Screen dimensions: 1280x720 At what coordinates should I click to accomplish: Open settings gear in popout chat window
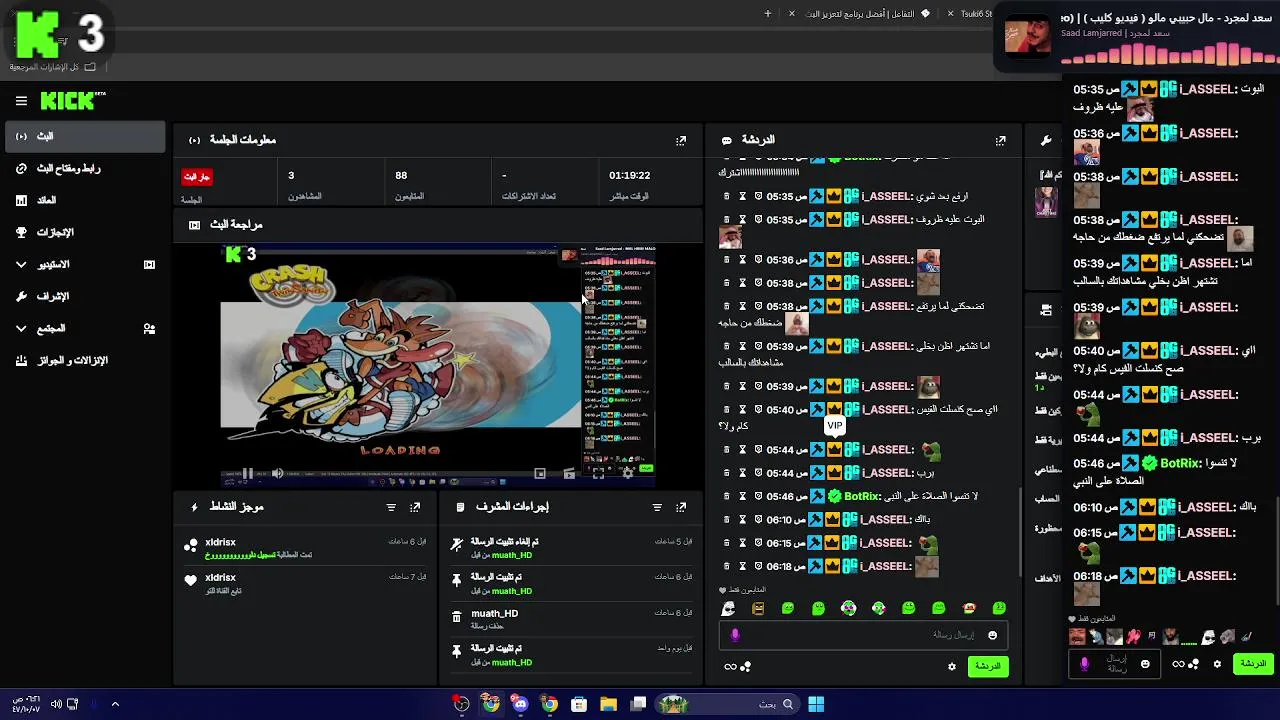(1217, 664)
